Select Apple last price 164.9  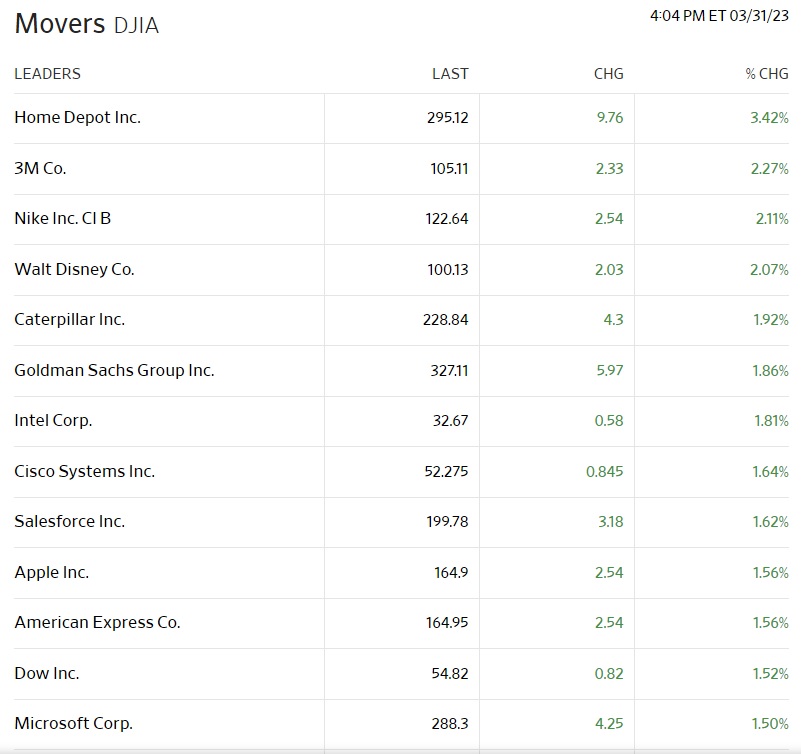pyautogui.click(x=451, y=572)
